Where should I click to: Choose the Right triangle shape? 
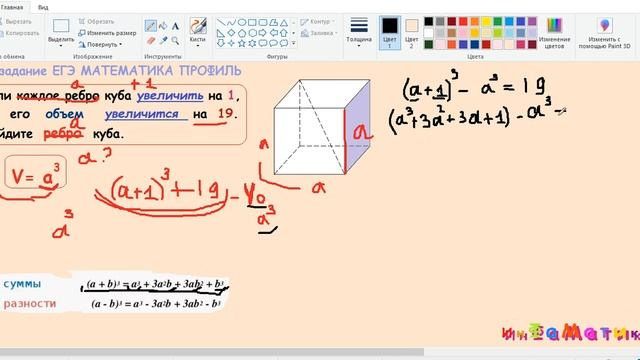pyautogui.click(x=221, y=33)
